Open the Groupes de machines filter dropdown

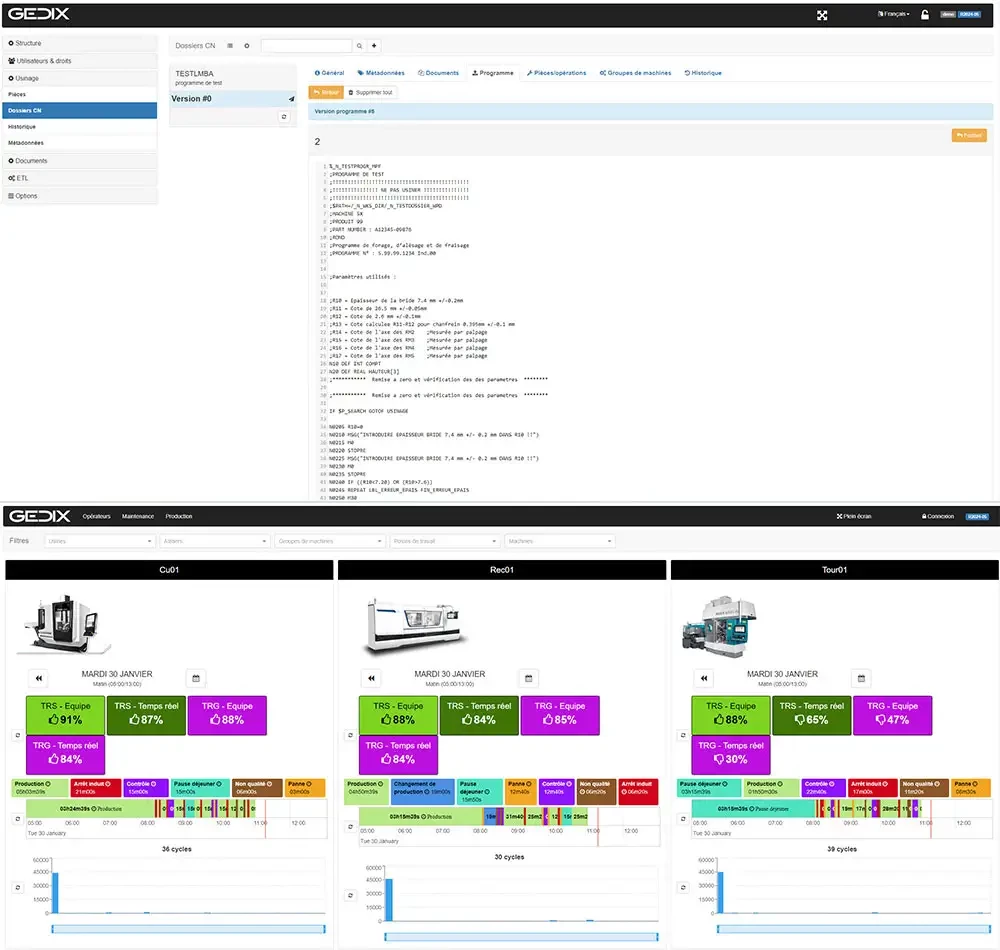330,541
